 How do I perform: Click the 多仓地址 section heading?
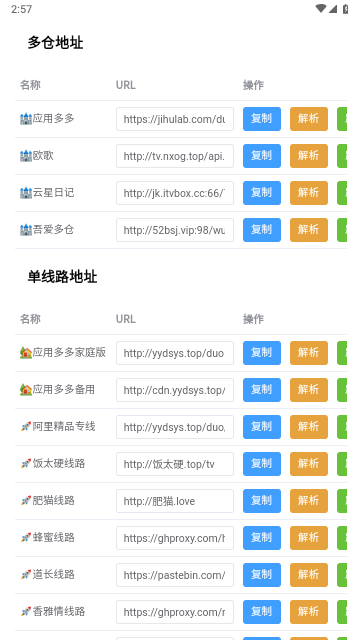coord(56,42)
